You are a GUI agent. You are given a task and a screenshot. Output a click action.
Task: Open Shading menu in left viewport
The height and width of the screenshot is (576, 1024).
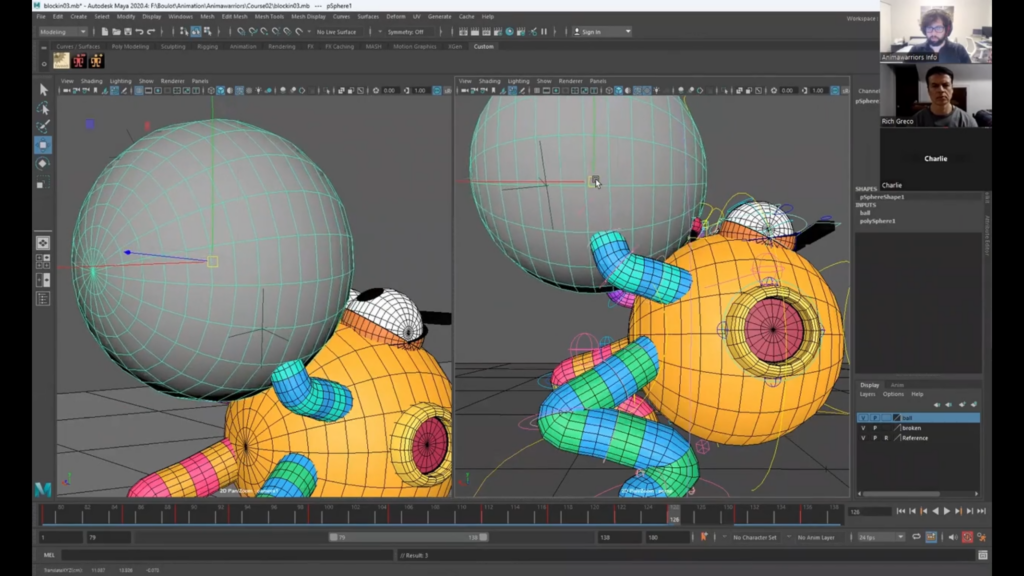[x=91, y=81]
